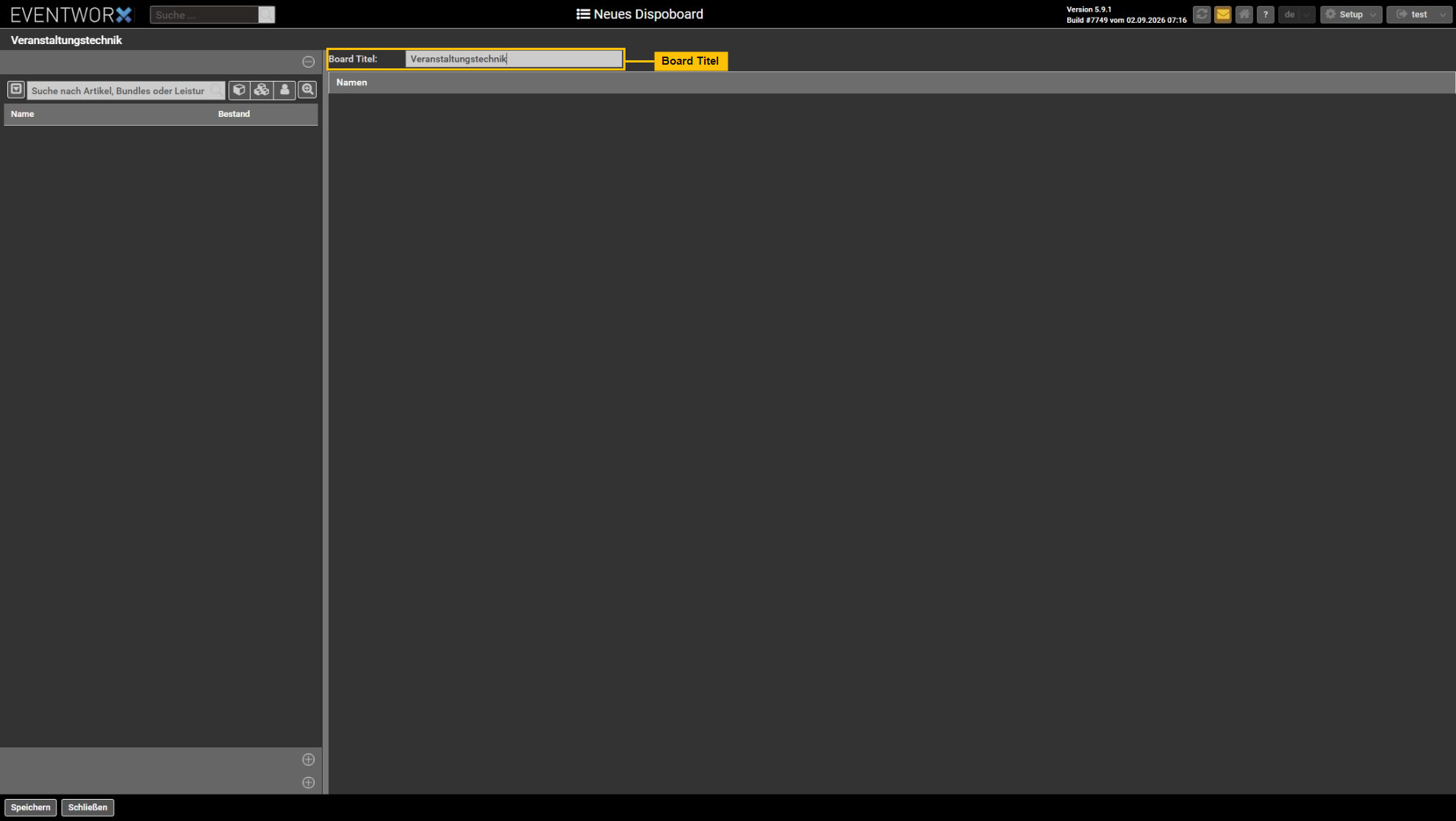The height and width of the screenshot is (821, 1456).
Task: Filter by bundles stacked cubes icon
Action: point(262,90)
